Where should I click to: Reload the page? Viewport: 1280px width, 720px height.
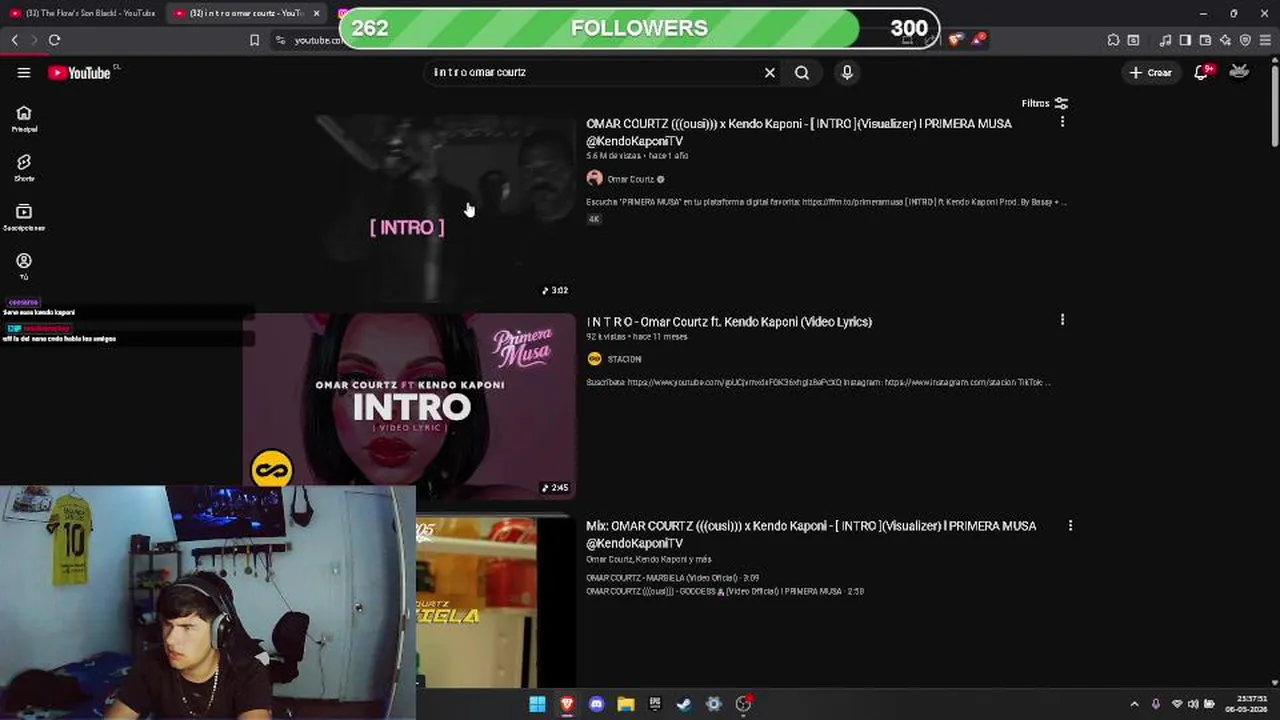coord(54,40)
